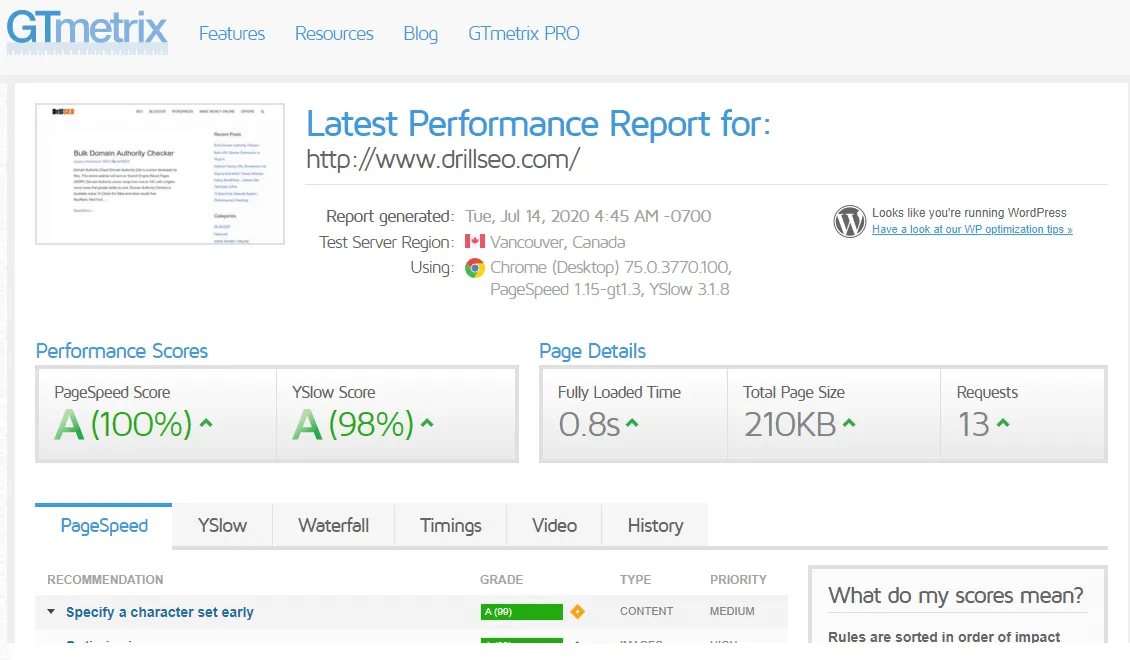Sort by the PRIORITY column header
This screenshot has height=660, width=1130.
tap(738, 579)
